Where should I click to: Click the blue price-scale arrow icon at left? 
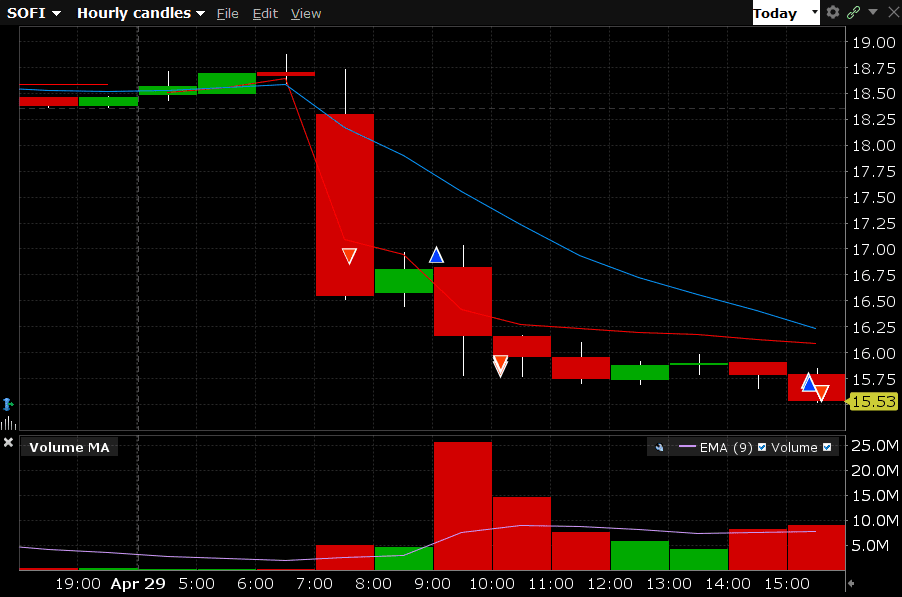[x=8, y=404]
